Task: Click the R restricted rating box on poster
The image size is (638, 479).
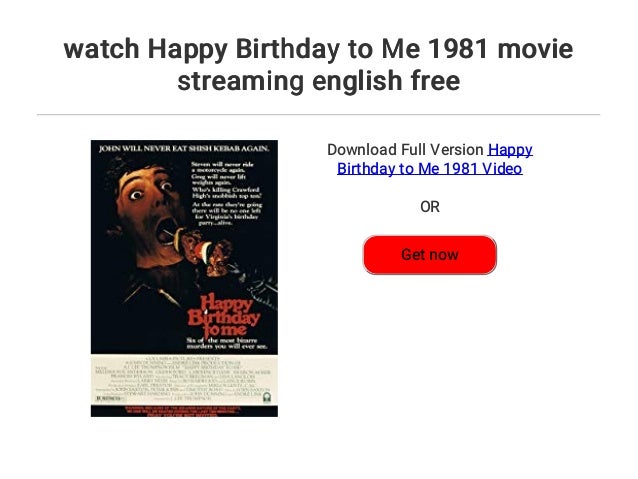Action: click(x=109, y=399)
